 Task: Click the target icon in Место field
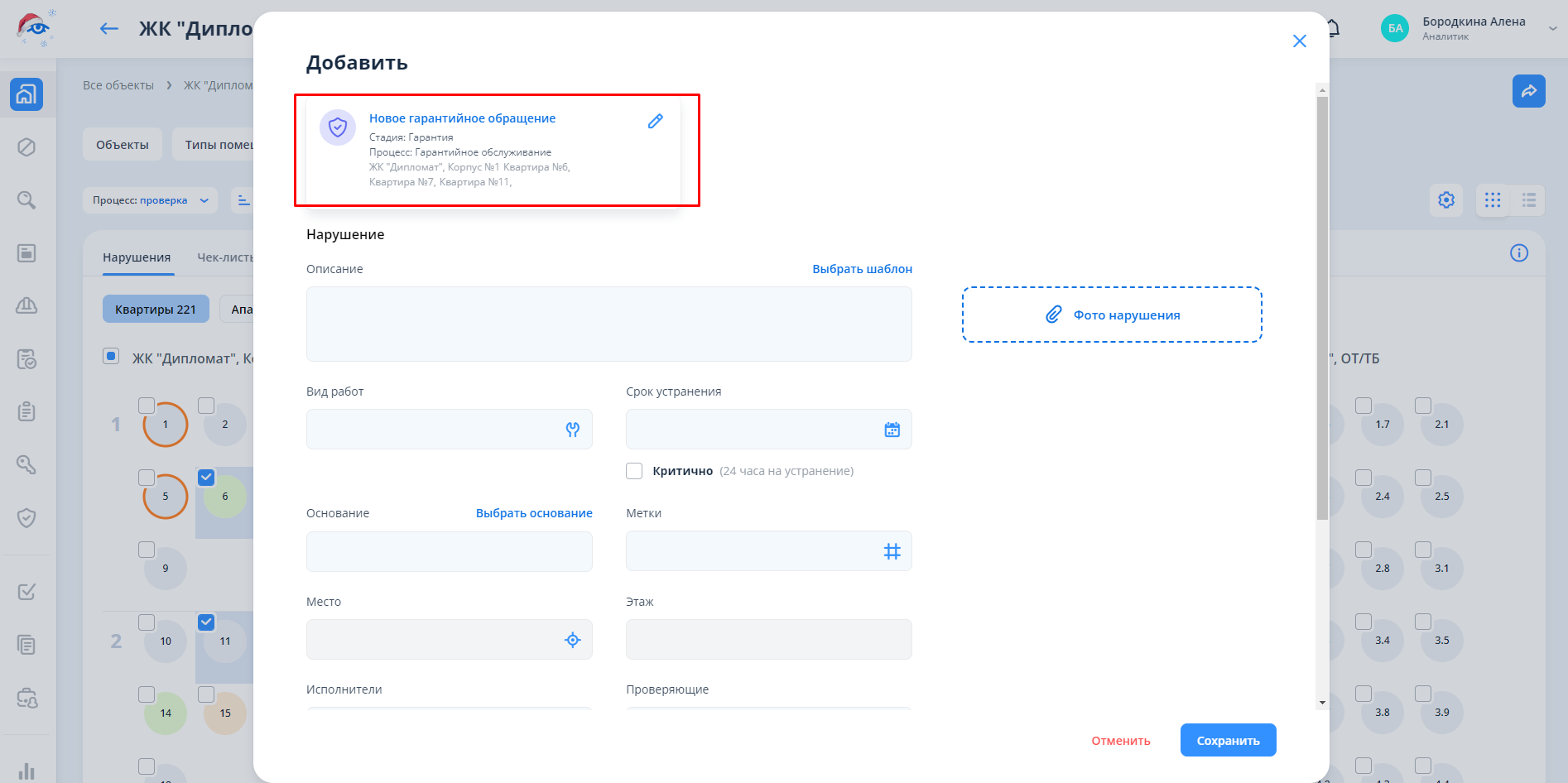[x=572, y=640]
